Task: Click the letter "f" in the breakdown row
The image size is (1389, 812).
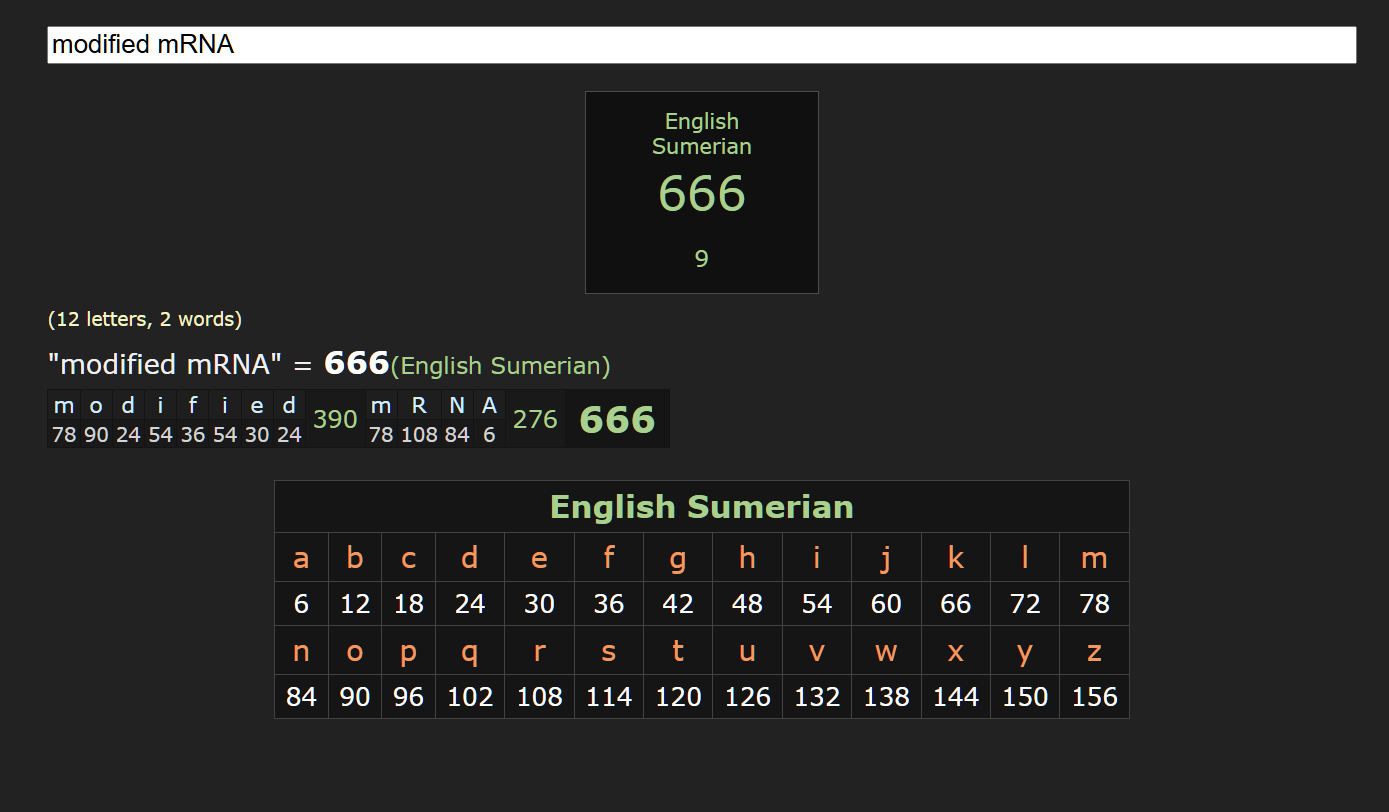Action: [193, 406]
